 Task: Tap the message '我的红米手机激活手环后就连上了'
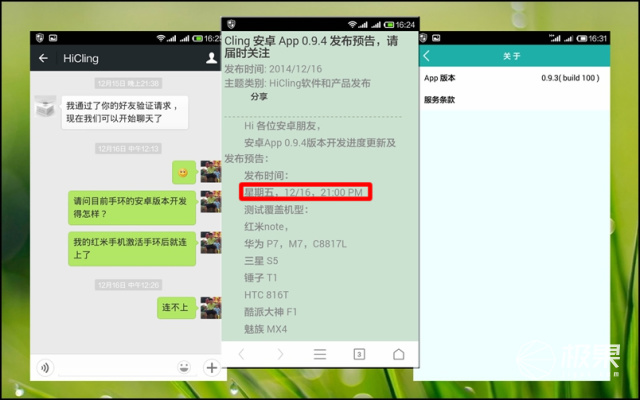(x=132, y=249)
